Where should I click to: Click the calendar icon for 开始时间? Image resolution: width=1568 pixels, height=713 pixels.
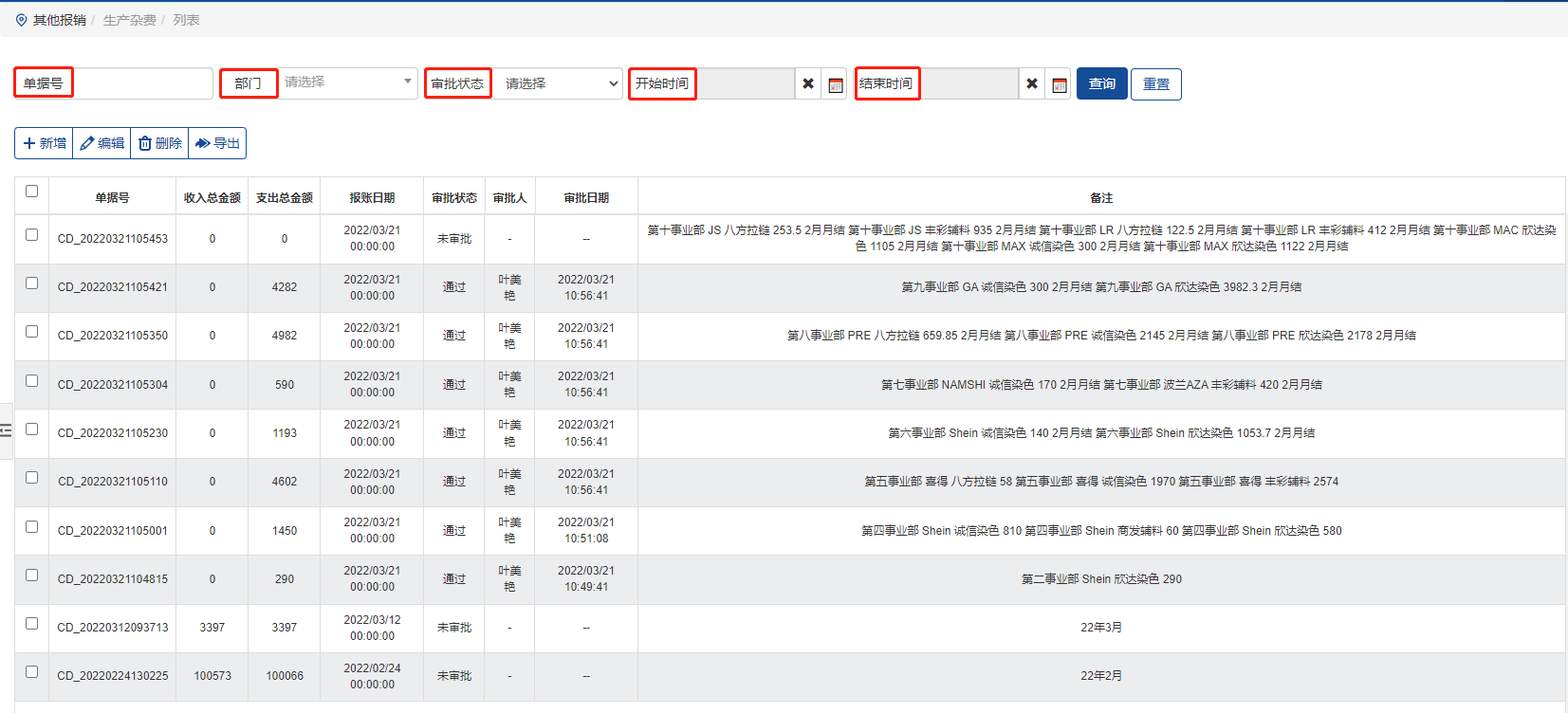[835, 84]
